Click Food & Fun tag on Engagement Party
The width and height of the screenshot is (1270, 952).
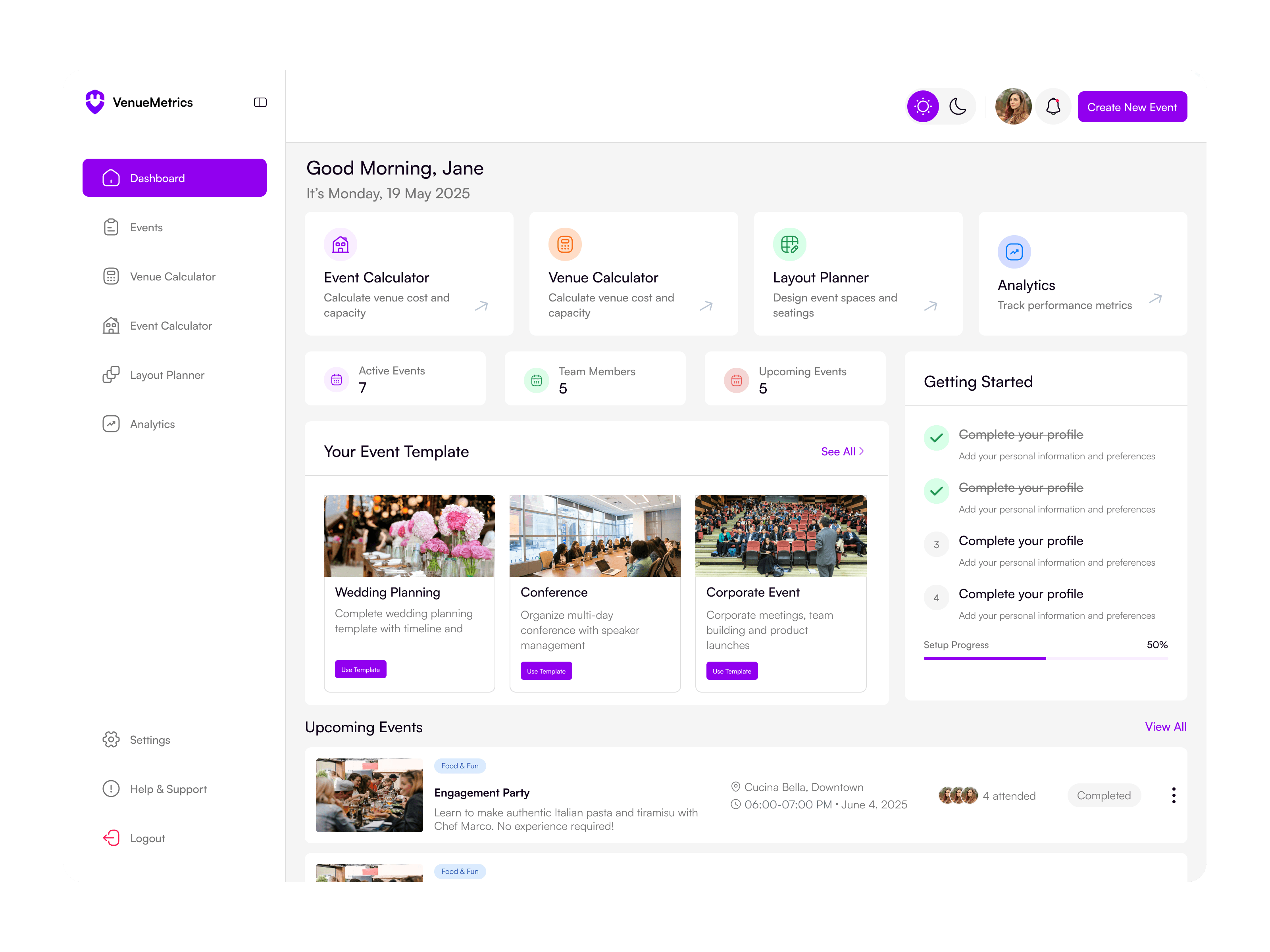(459, 766)
